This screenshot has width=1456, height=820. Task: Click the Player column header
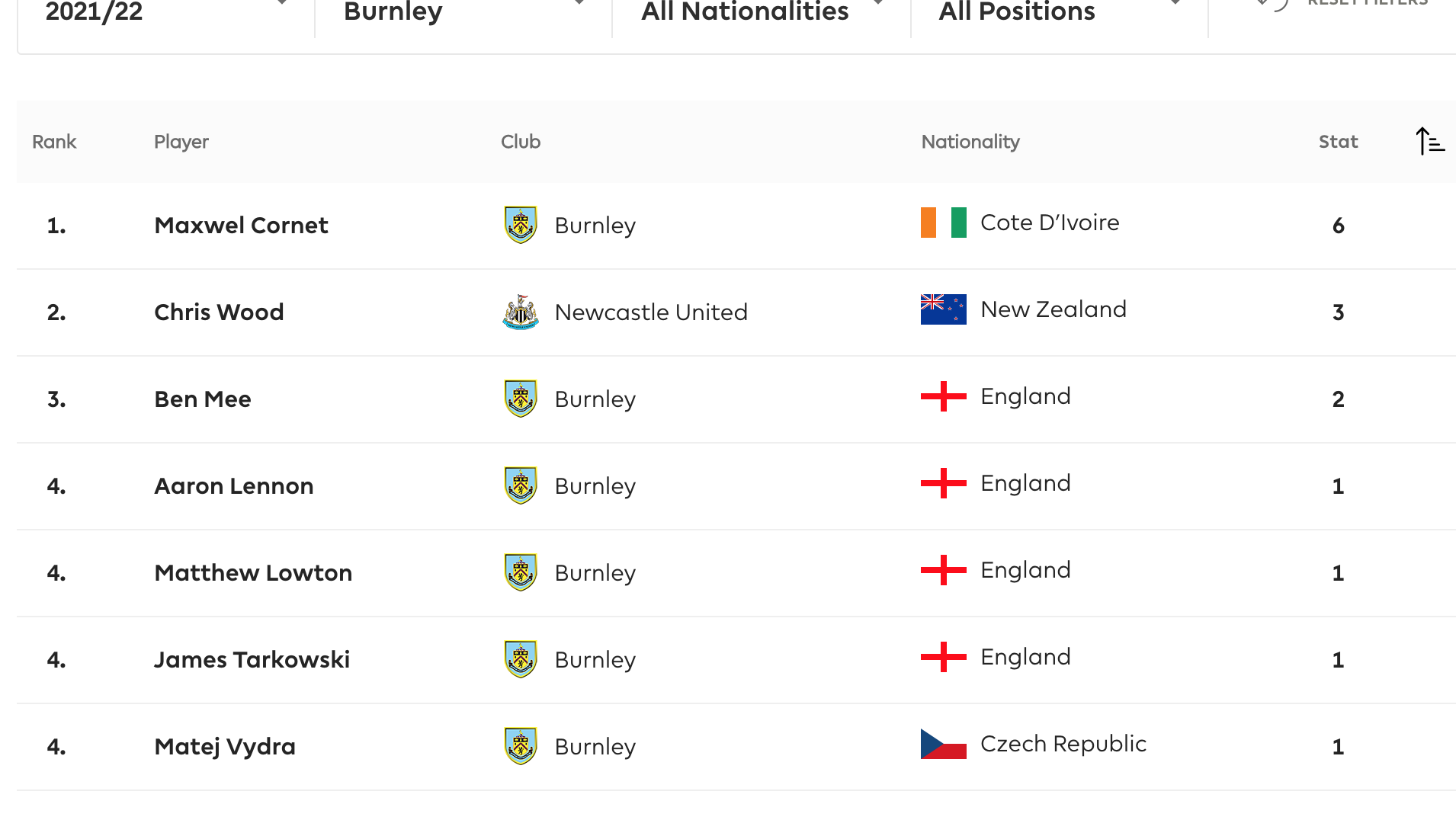pos(181,142)
